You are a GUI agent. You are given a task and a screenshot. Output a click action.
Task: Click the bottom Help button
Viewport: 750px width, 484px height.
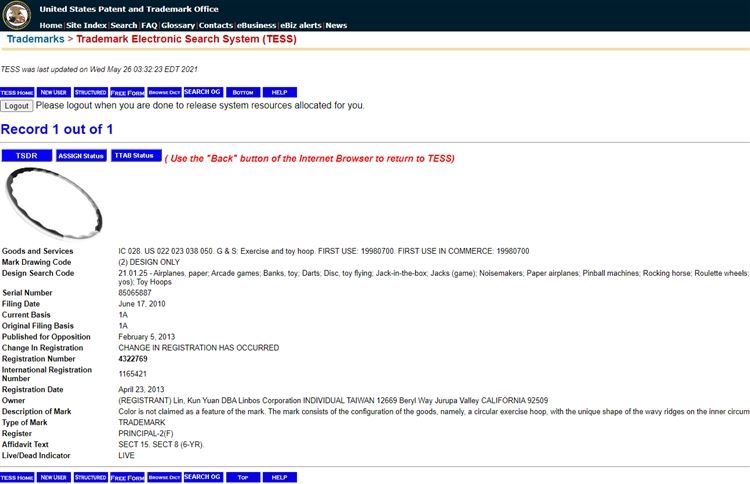280,477
